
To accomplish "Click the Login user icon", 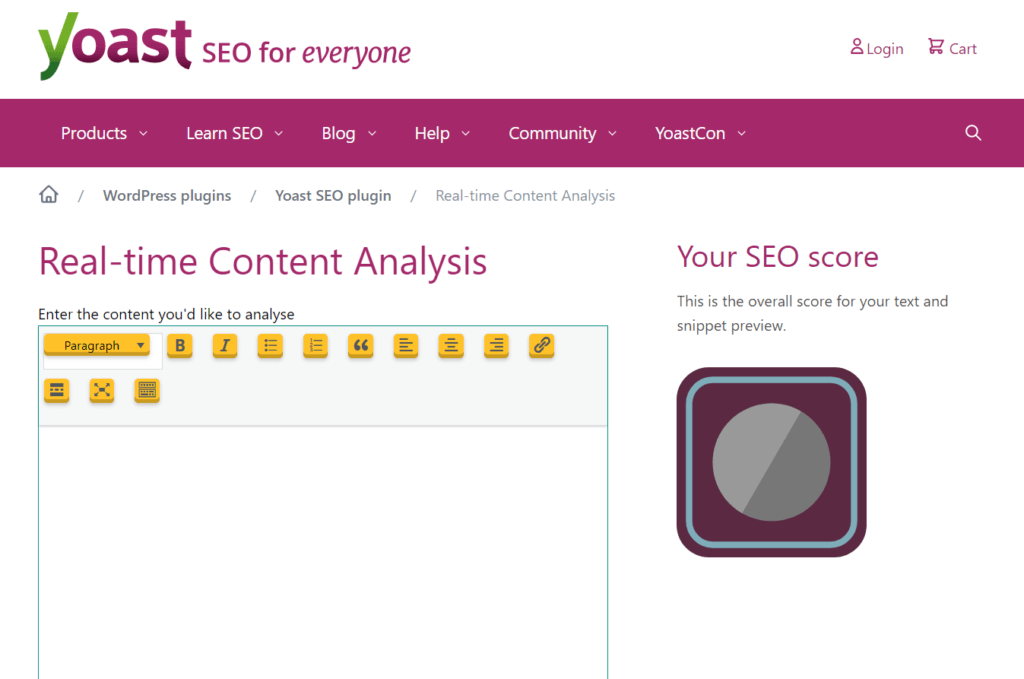I will 857,46.
